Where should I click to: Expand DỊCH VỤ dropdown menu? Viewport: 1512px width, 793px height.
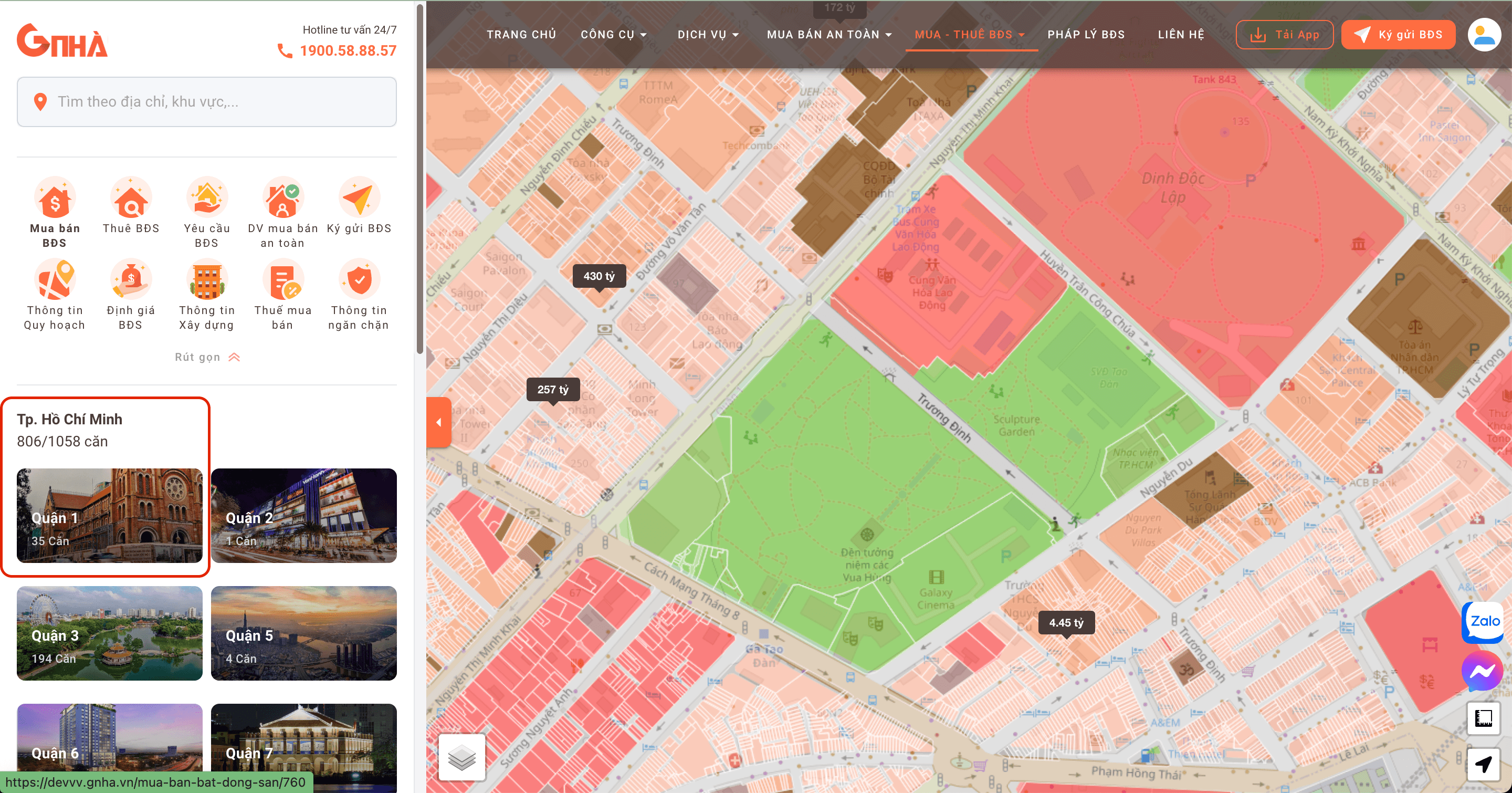[x=708, y=35]
